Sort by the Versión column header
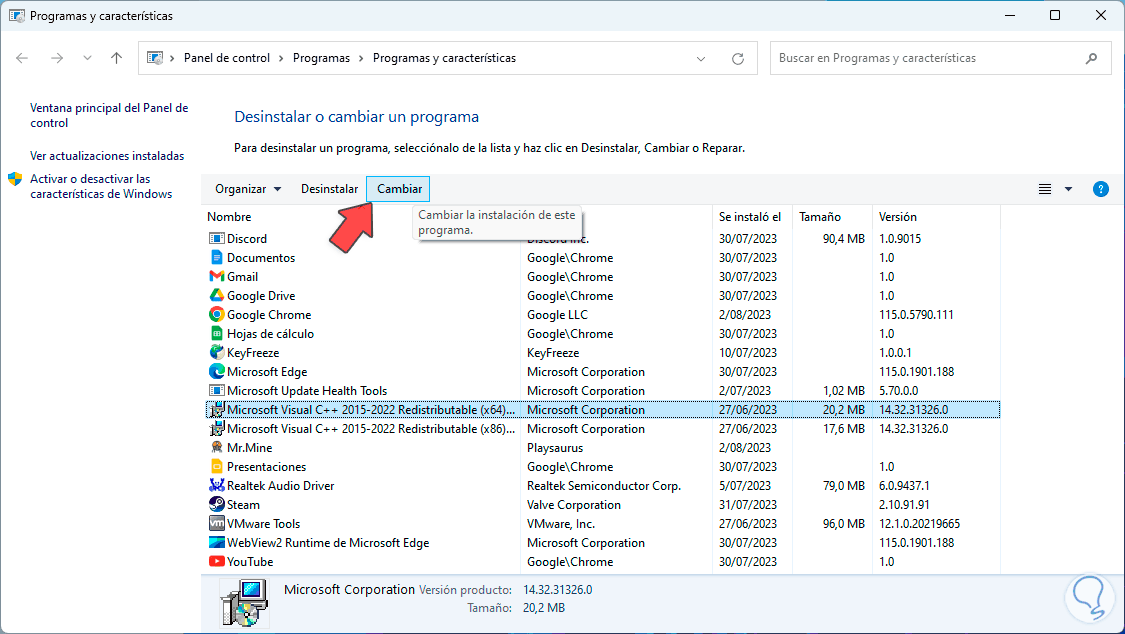 898,217
